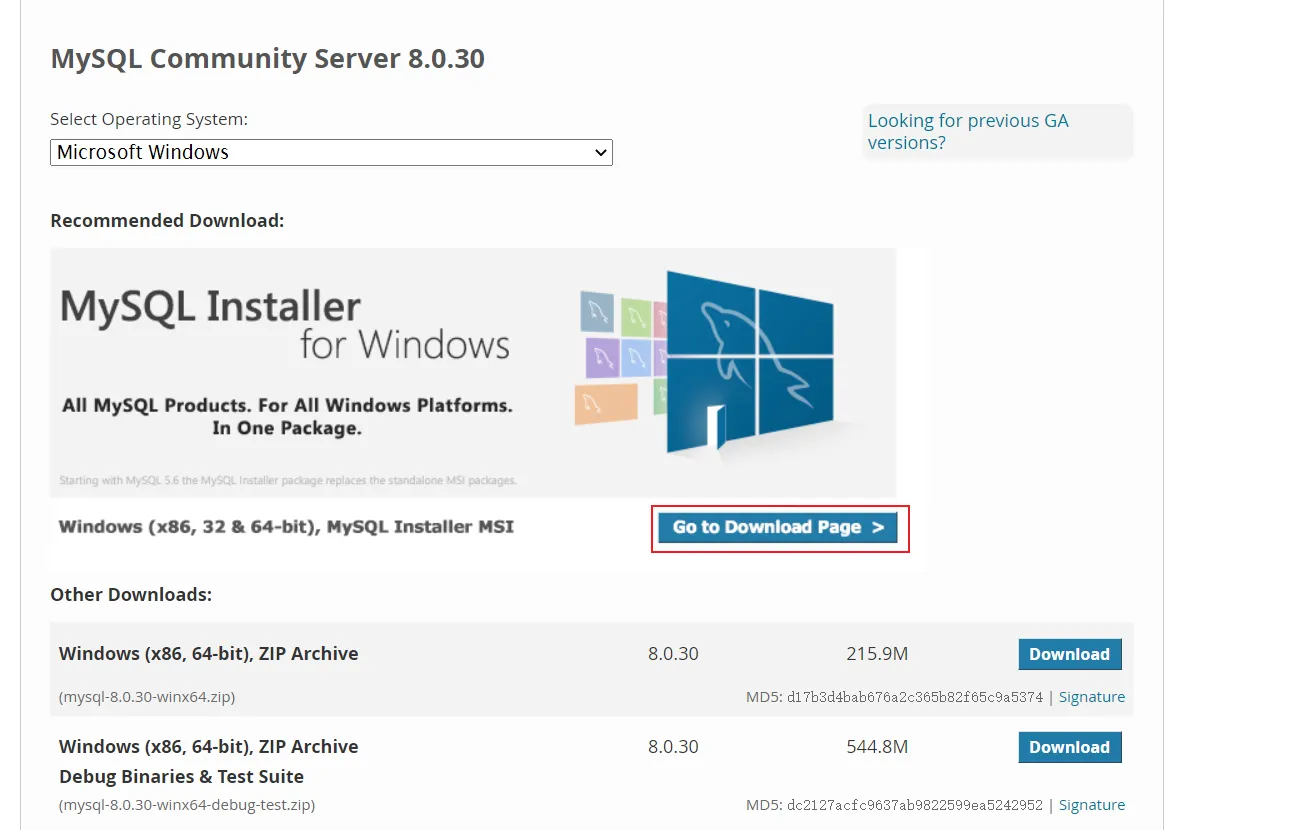The image size is (1297, 830).
Task: Select MD5 hash dc2127acfc9637ab9822599ea5242952
Action: pyautogui.click(x=914, y=805)
